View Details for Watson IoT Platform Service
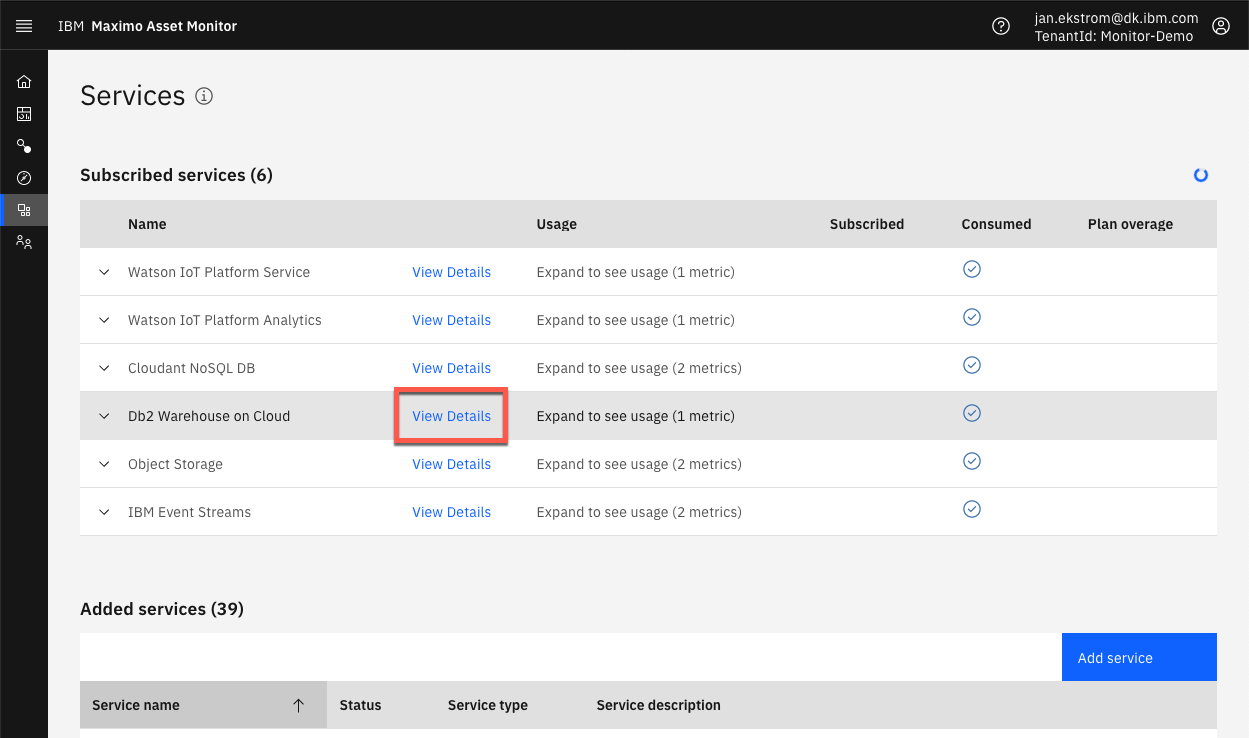The width and height of the screenshot is (1249, 738). pyautogui.click(x=451, y=272)
